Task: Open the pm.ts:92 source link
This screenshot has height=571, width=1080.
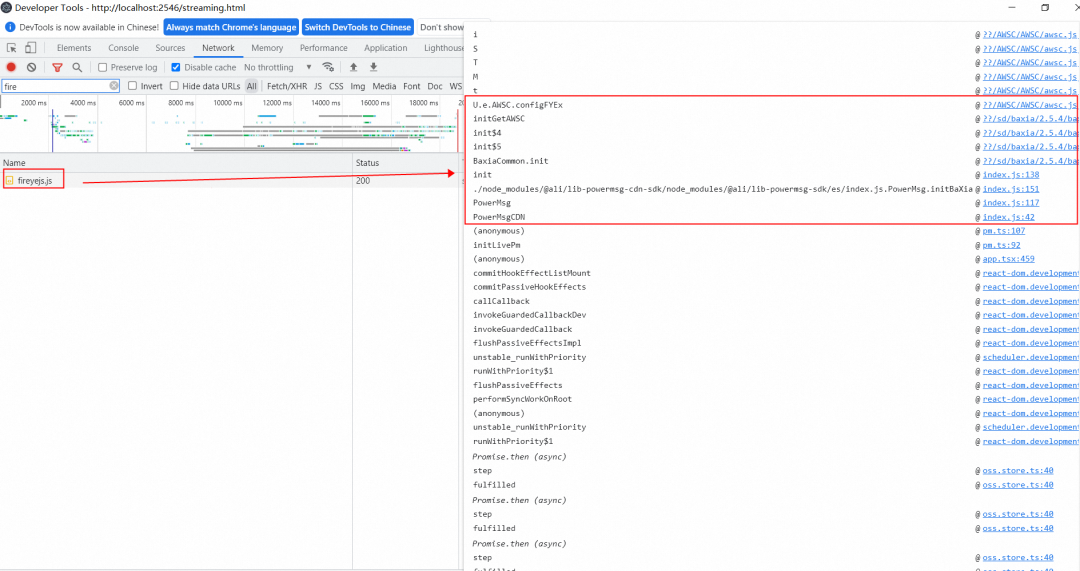Action: point(1001,245)
